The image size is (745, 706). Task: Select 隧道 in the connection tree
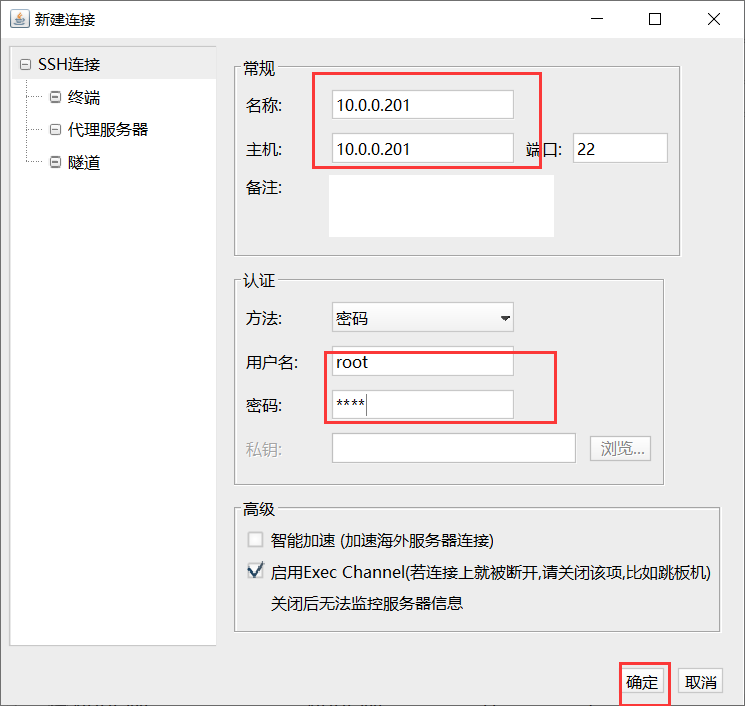(x=84, y=162)
